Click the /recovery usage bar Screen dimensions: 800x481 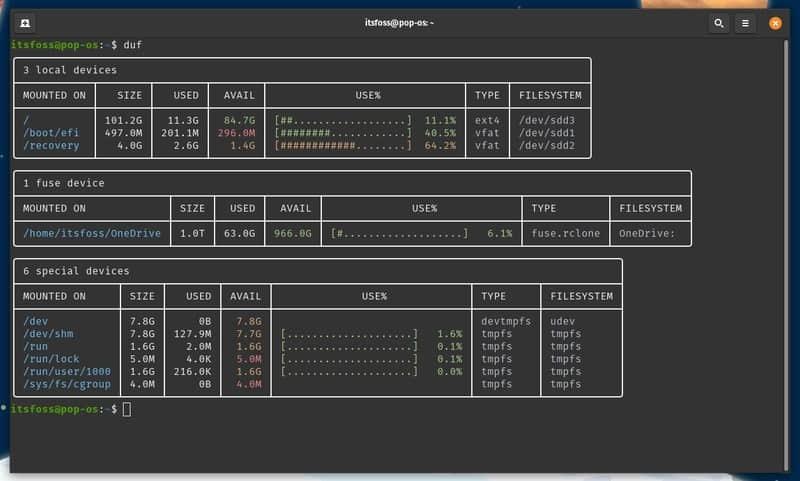click(x=343, y=145)
